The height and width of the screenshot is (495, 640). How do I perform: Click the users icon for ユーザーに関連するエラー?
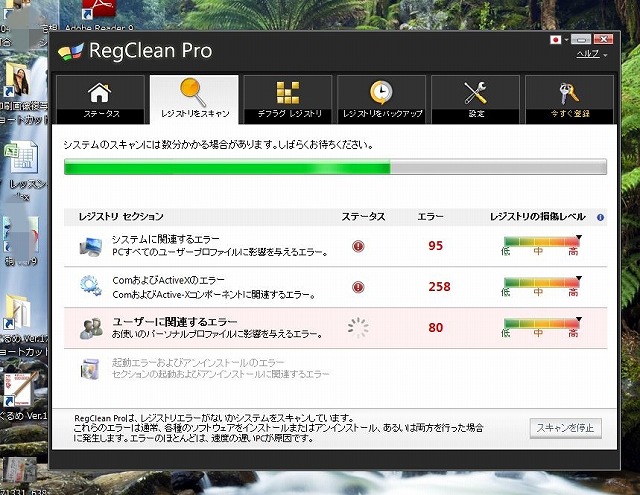[91, 328]
